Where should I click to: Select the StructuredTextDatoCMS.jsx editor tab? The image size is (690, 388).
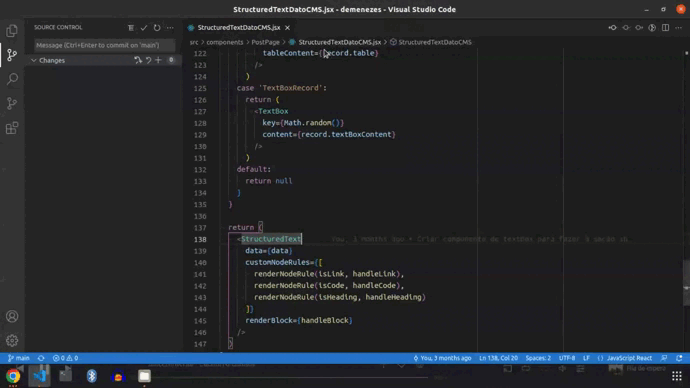(x=239, y=28)
